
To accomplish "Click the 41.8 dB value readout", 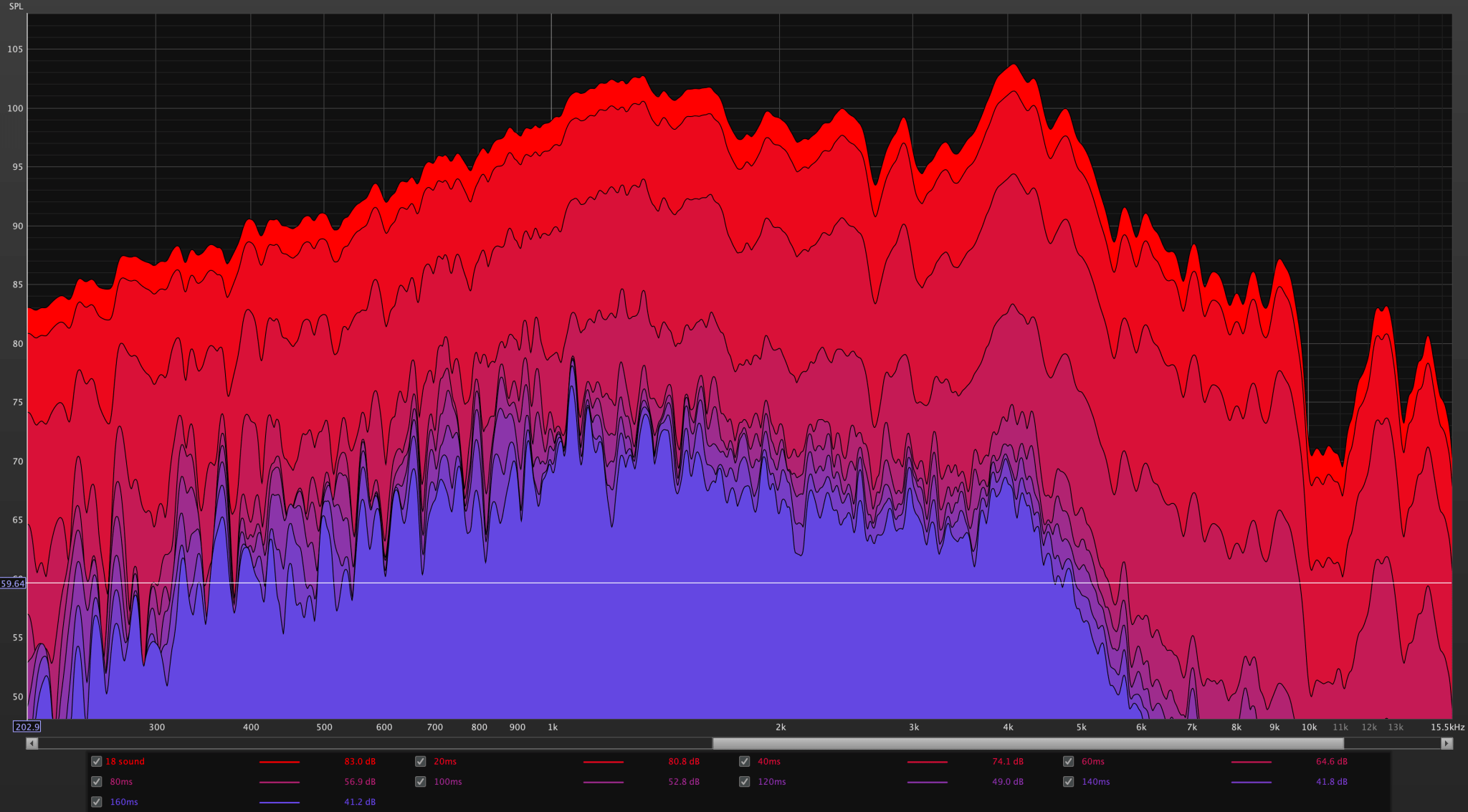I will coord(1332,781).
